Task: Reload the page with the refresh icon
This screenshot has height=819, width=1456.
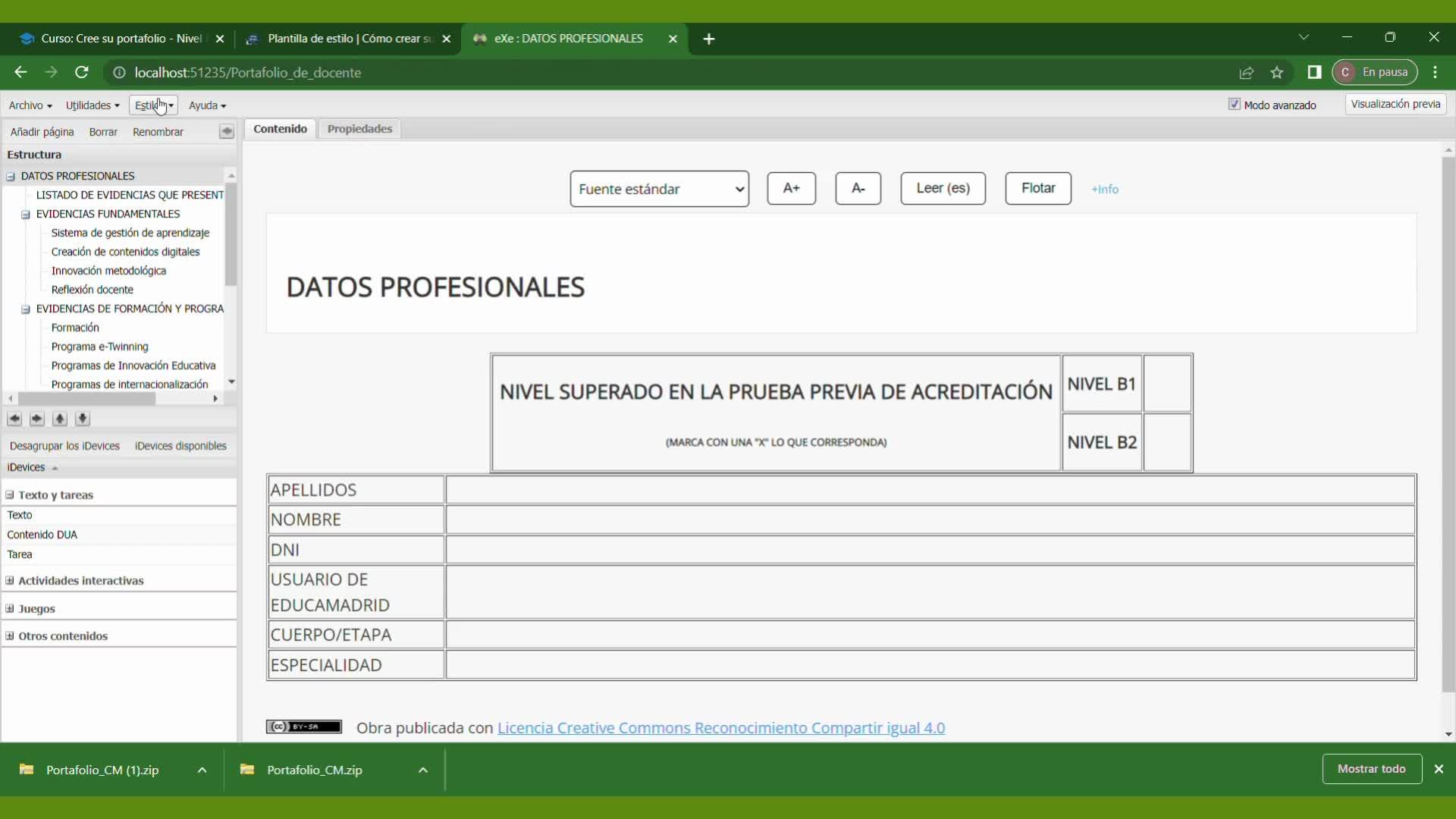Action: 82,73
